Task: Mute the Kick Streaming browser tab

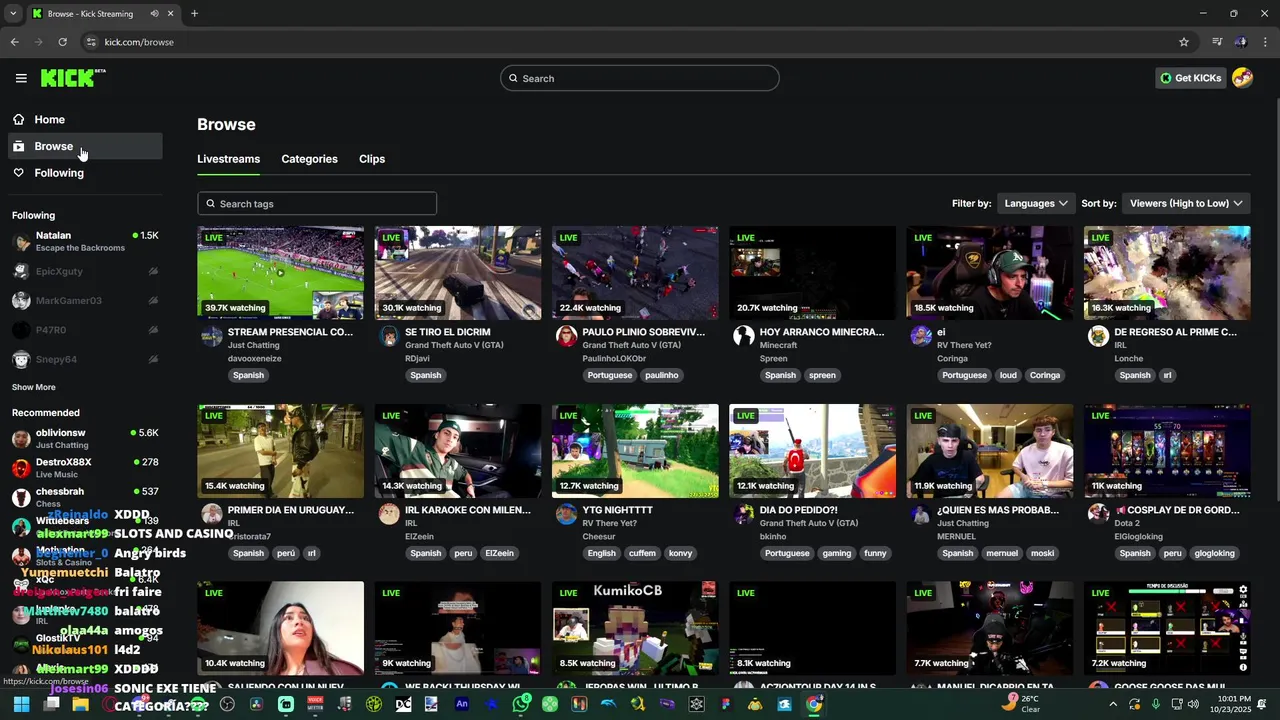Action: click(154, 14)
